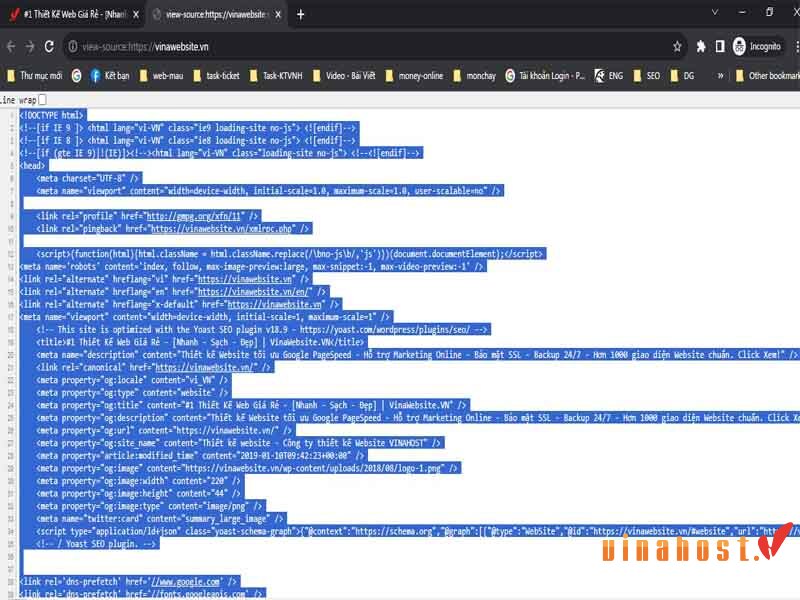
Task: Click the meta charset UTF-8 line
Action: [87, 179]
